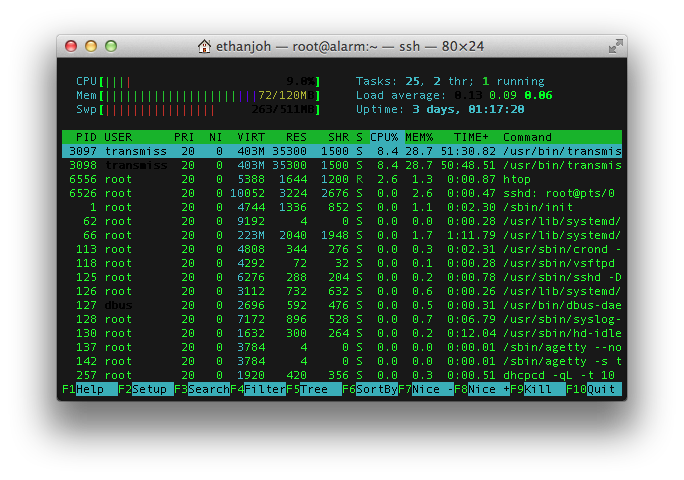Click the PRI column header
This screenshot has height=480, width=684.
pyautogui.click(x=184, y=137)
